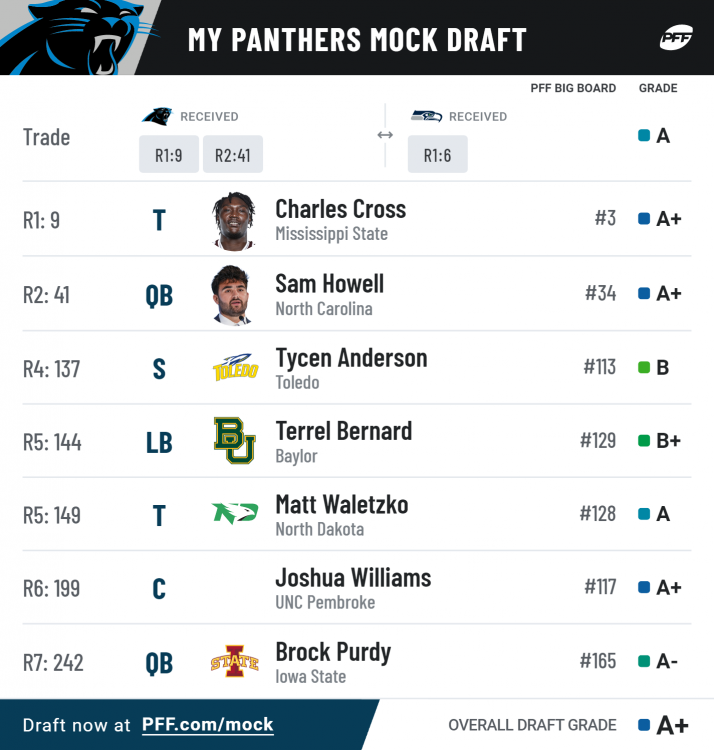Click the Carolina Panthers logo in header
The width and height of the screenshot is (714, 750).
pyautogui.click(x=75, y=37)
